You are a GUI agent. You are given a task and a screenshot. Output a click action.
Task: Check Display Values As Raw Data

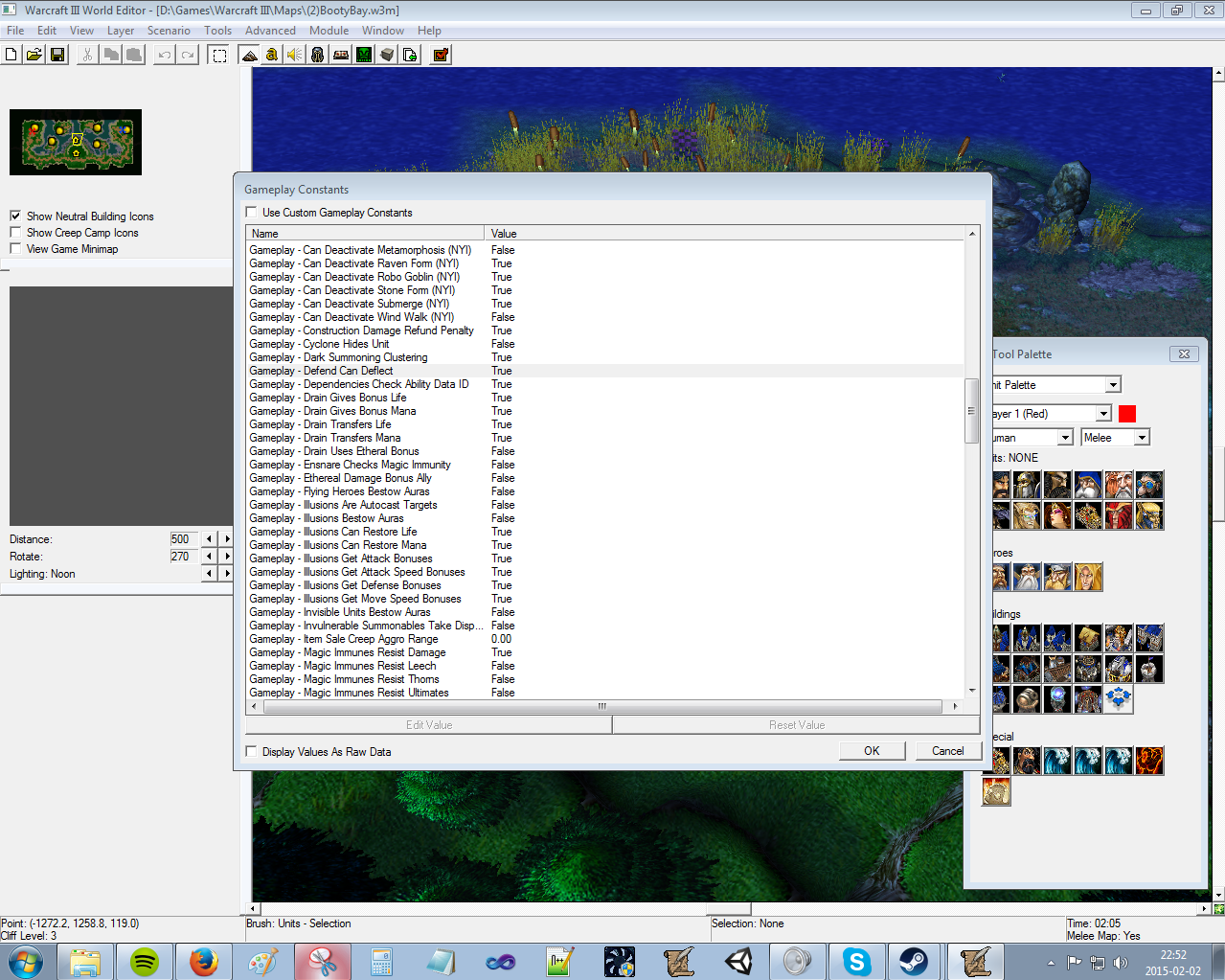coord(251,751)
